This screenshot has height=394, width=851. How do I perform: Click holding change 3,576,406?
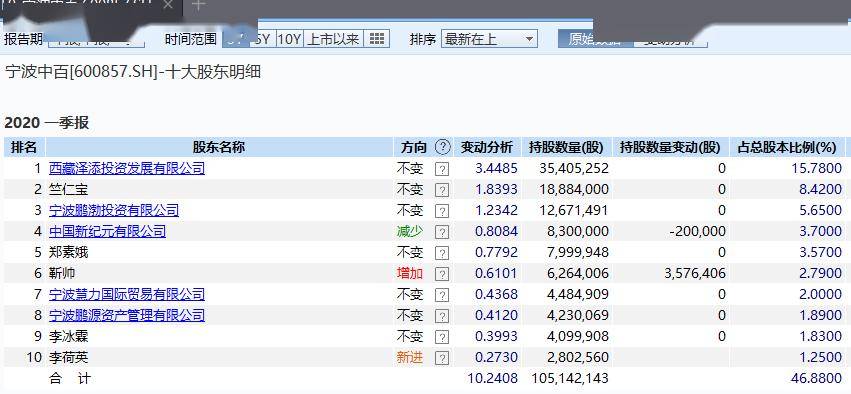point(695,273)
